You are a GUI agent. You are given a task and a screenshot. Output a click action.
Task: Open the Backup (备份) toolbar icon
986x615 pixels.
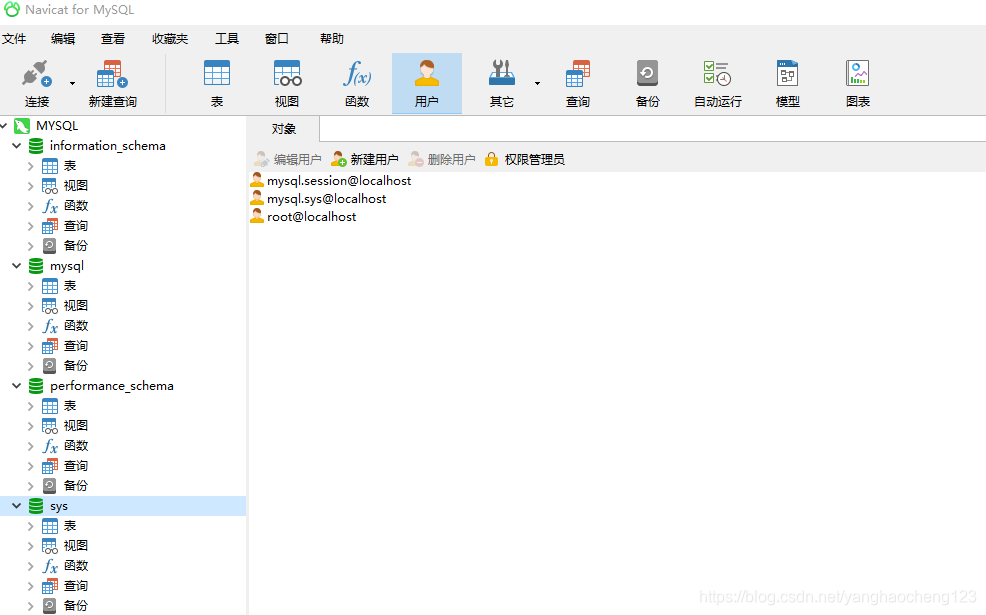[647, 73]
